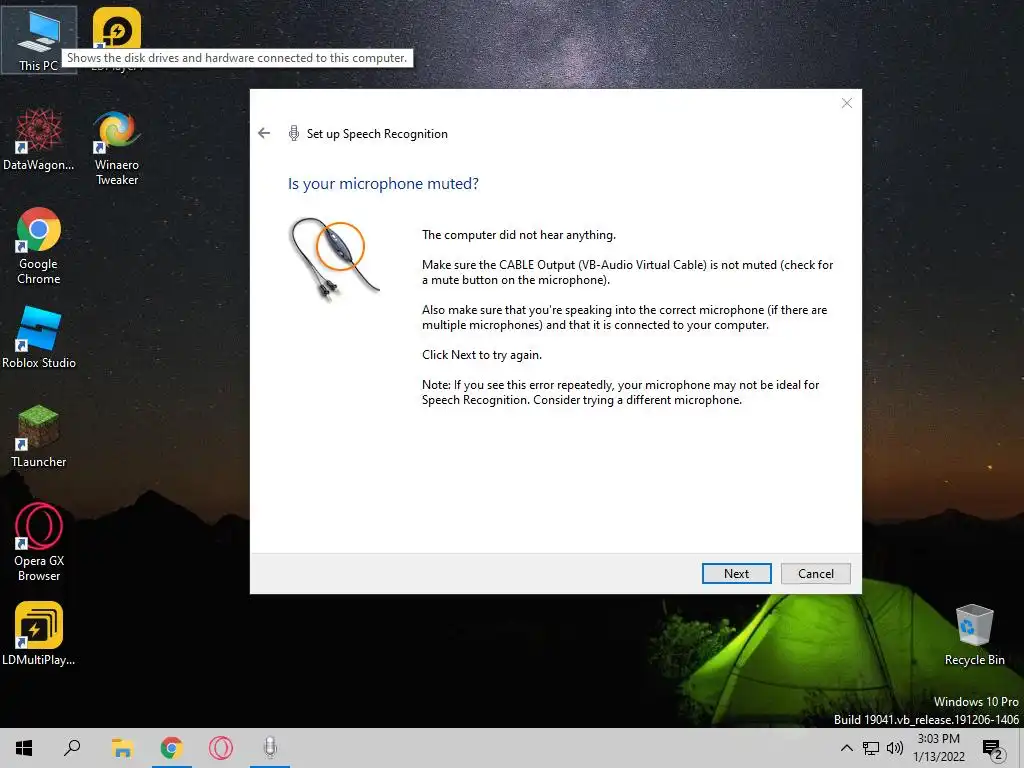
Task: Select the Roblox Studio desktop shortcut
Action: (x=39, y=338)
